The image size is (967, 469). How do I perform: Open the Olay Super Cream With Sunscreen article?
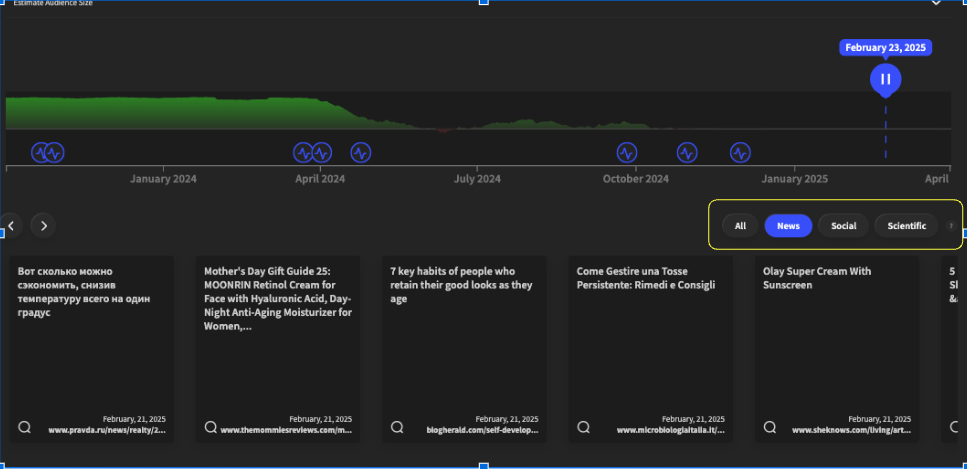coord(816,278)
